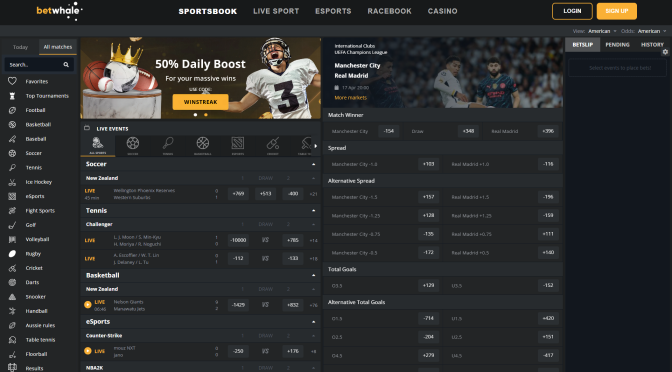Viewport: 672px width, 372px height.
Task: Click the Sign Up button
Action: pos(617,11)
